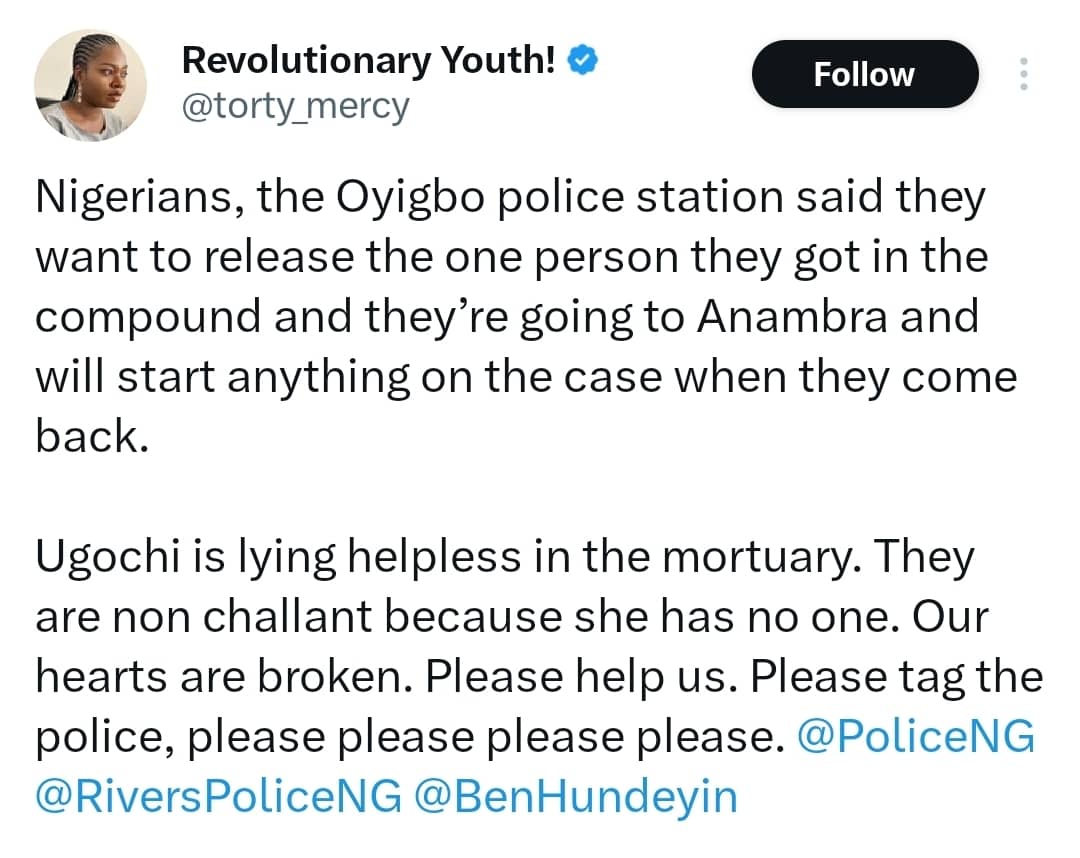Expand the tweet options with the dots menu
The image size is (1080, 858).
(x=1024, y=73)
